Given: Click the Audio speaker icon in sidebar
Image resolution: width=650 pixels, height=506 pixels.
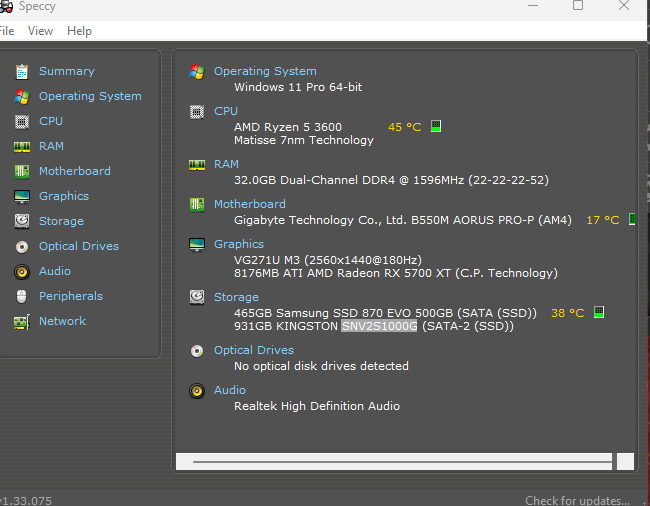Looking at the screenshot, I should [22, 272].
